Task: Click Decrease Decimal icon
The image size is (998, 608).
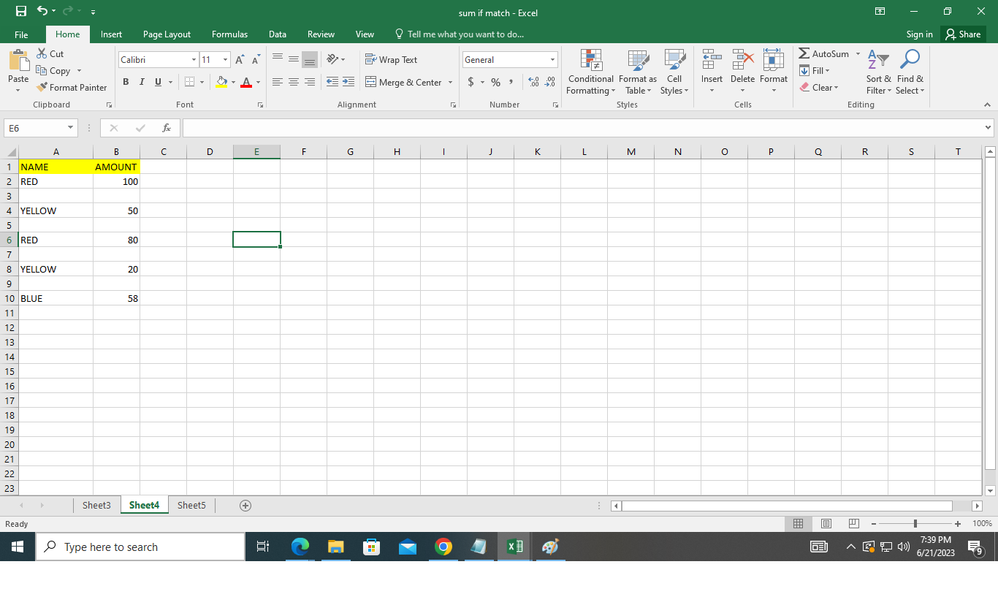Action: (x=550, y=82)
